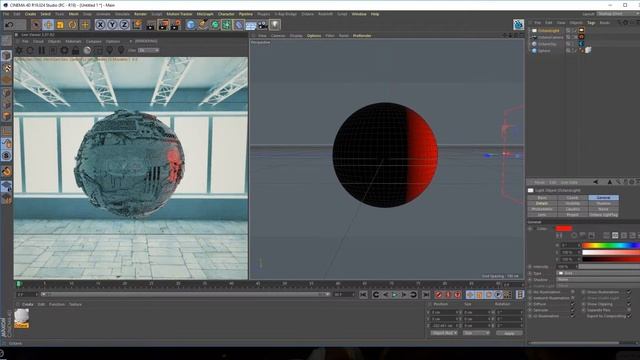This screenshot has width=640, height=360.
Task: Toggle the Specular checkbox
Action: (x=572, y=310)
